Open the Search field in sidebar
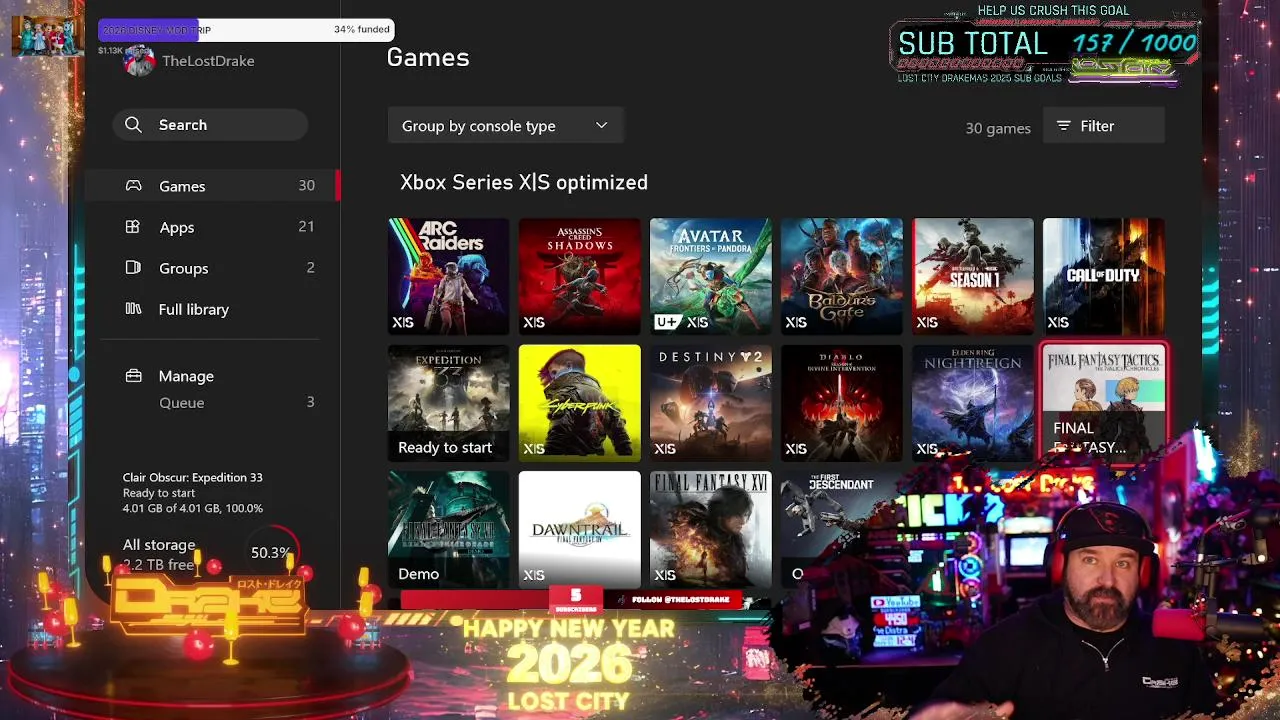 coord(210,125)
